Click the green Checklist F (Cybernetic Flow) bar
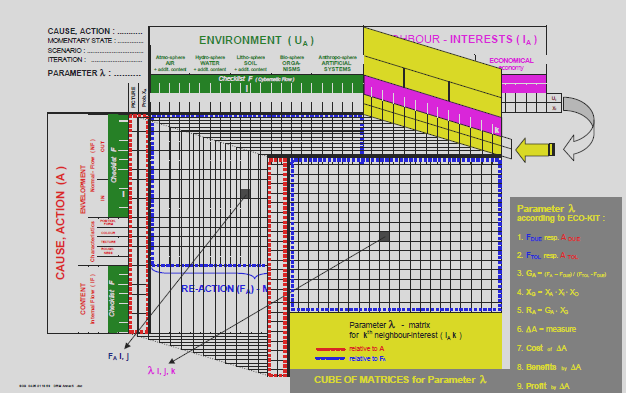Viewport: 626px width, 393px height. [256, 83]
